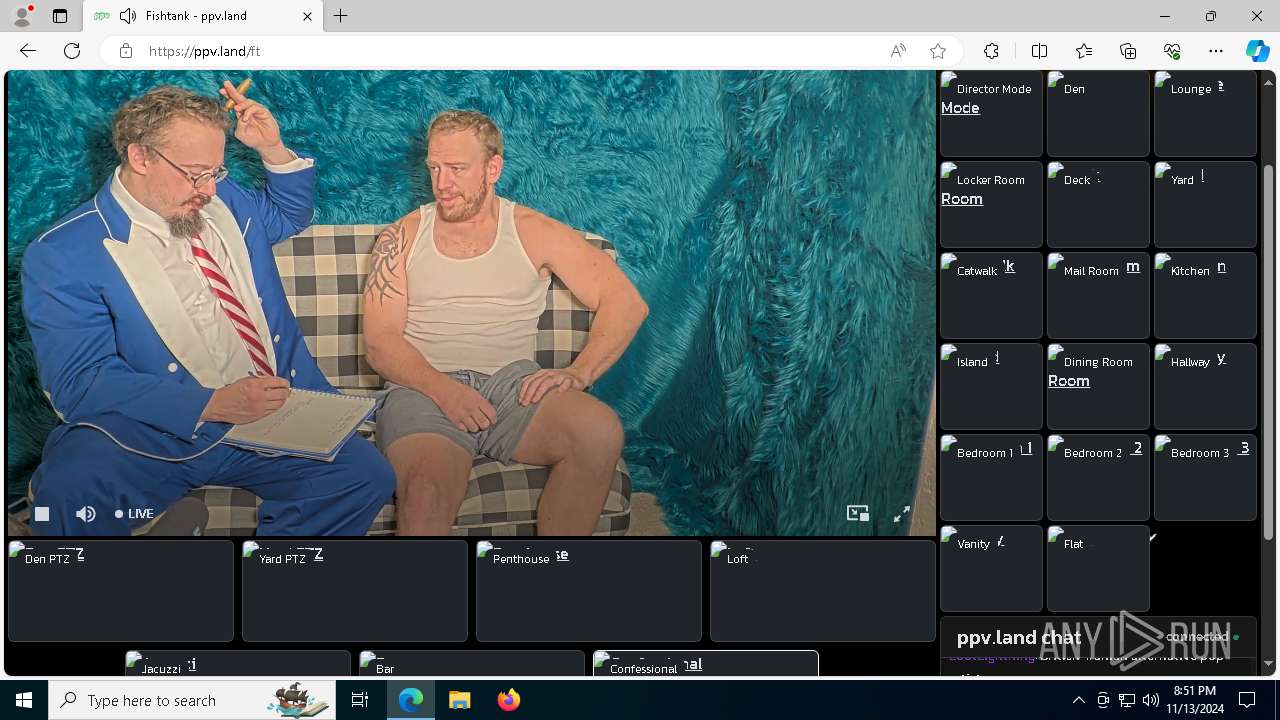Click the address bar URL
Image resolution: width=1280 pixels, height=720 pixels.
point(204,51)
